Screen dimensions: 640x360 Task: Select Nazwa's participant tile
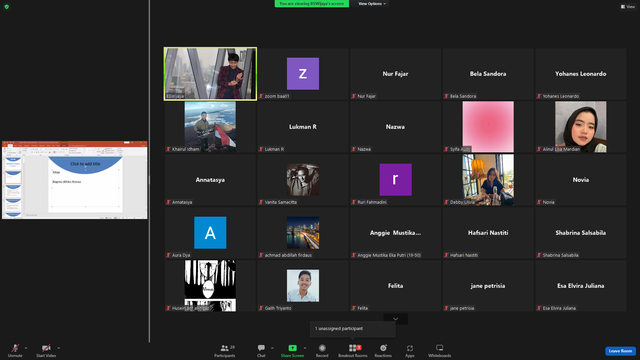coord(396,127)
